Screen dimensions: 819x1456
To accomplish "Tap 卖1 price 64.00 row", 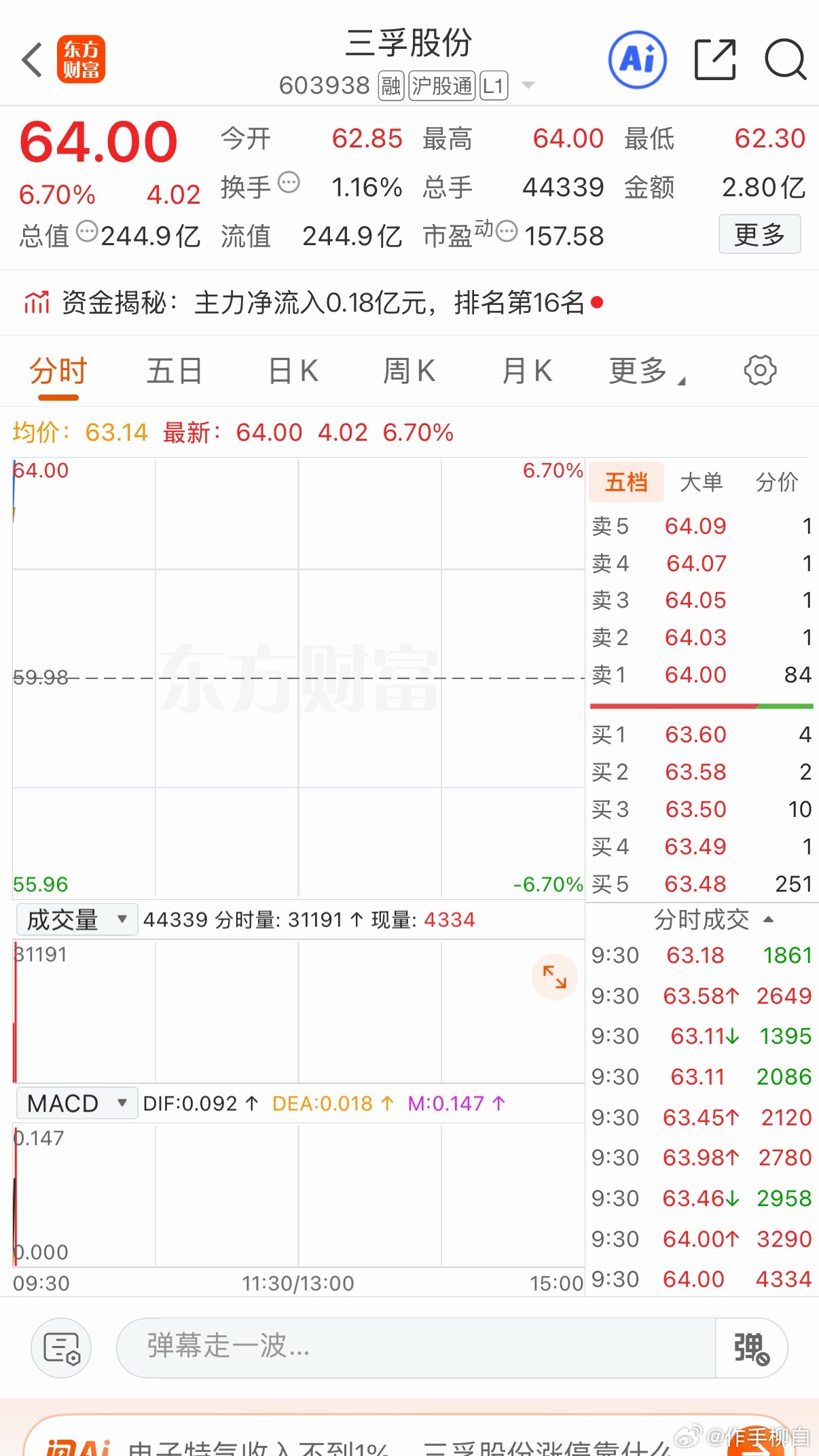I will tap(702, 675).
